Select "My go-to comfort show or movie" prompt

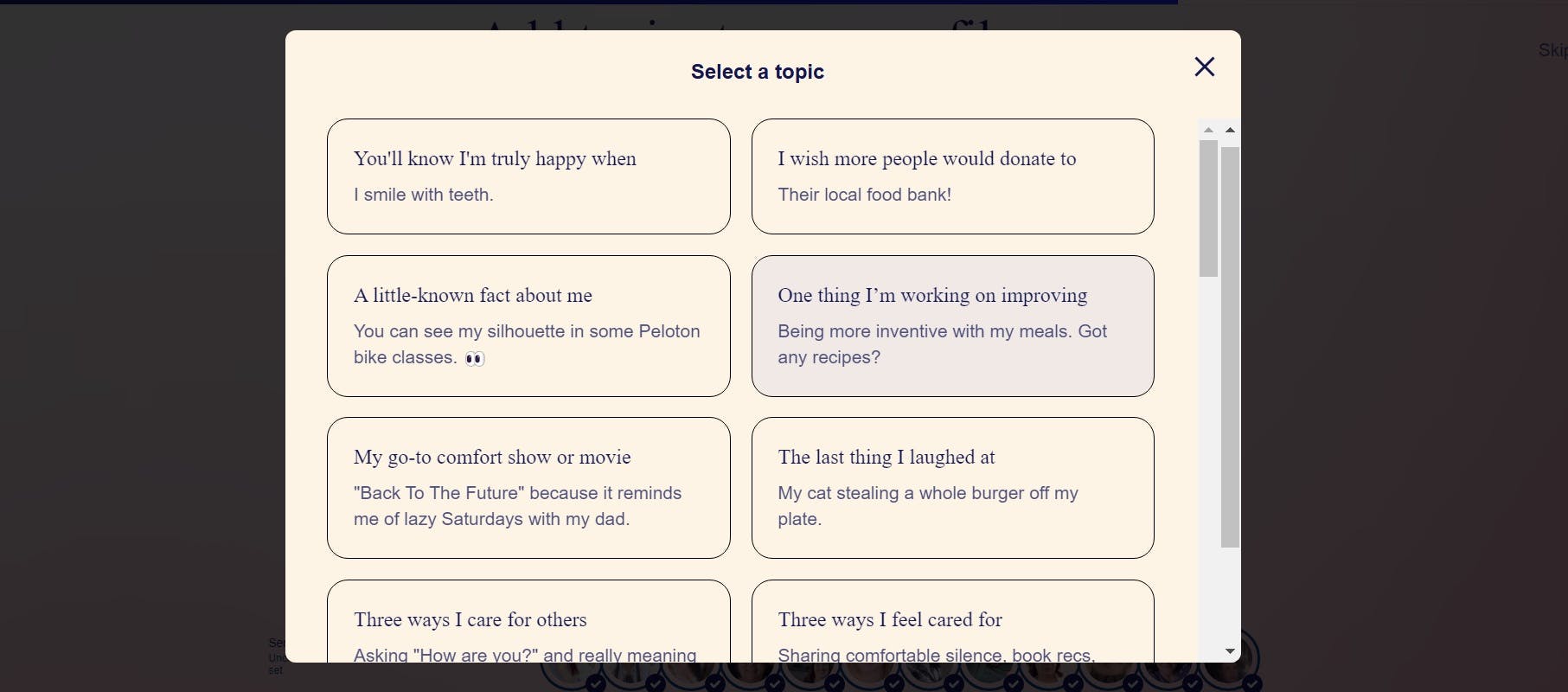pos(528,488)
